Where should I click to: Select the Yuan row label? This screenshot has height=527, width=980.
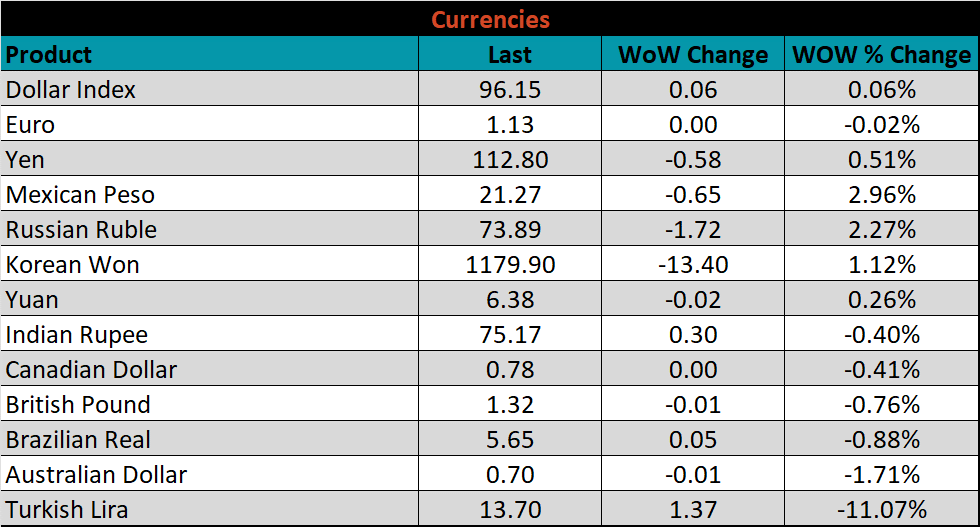tap(32, 300)
